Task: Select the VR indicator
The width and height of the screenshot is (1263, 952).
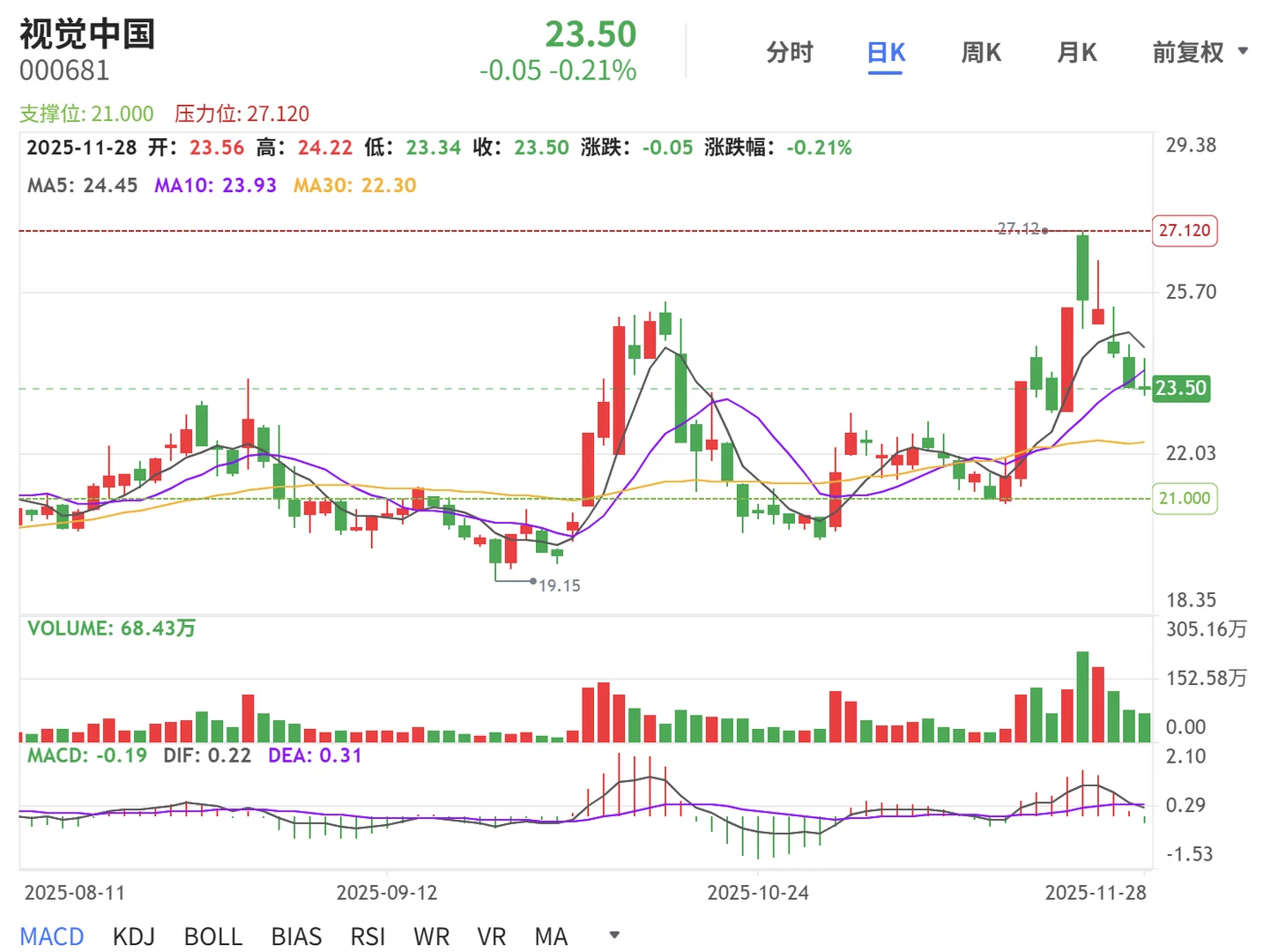Action: 492,936
